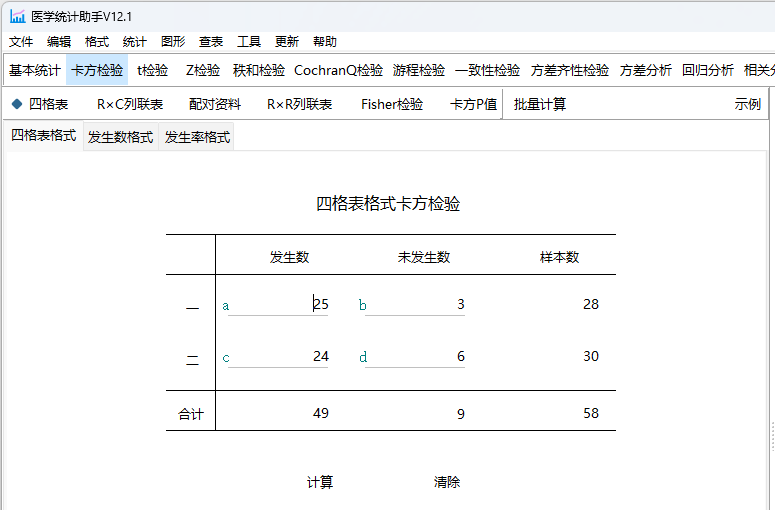Open the 编辑 menu
The width and height of the screenshot is (775, 510).
click(59, 42)
